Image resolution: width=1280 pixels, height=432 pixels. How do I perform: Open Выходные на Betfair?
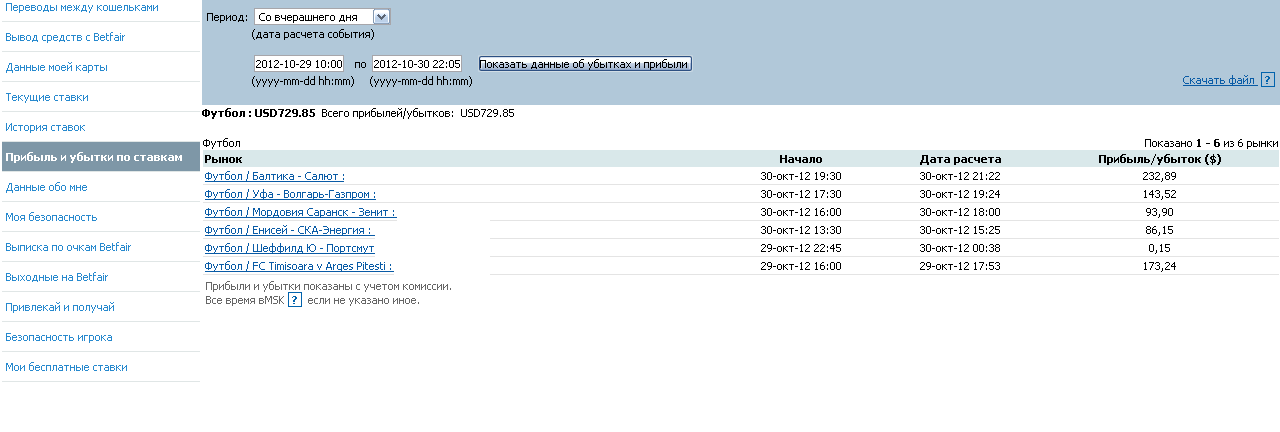56,277
